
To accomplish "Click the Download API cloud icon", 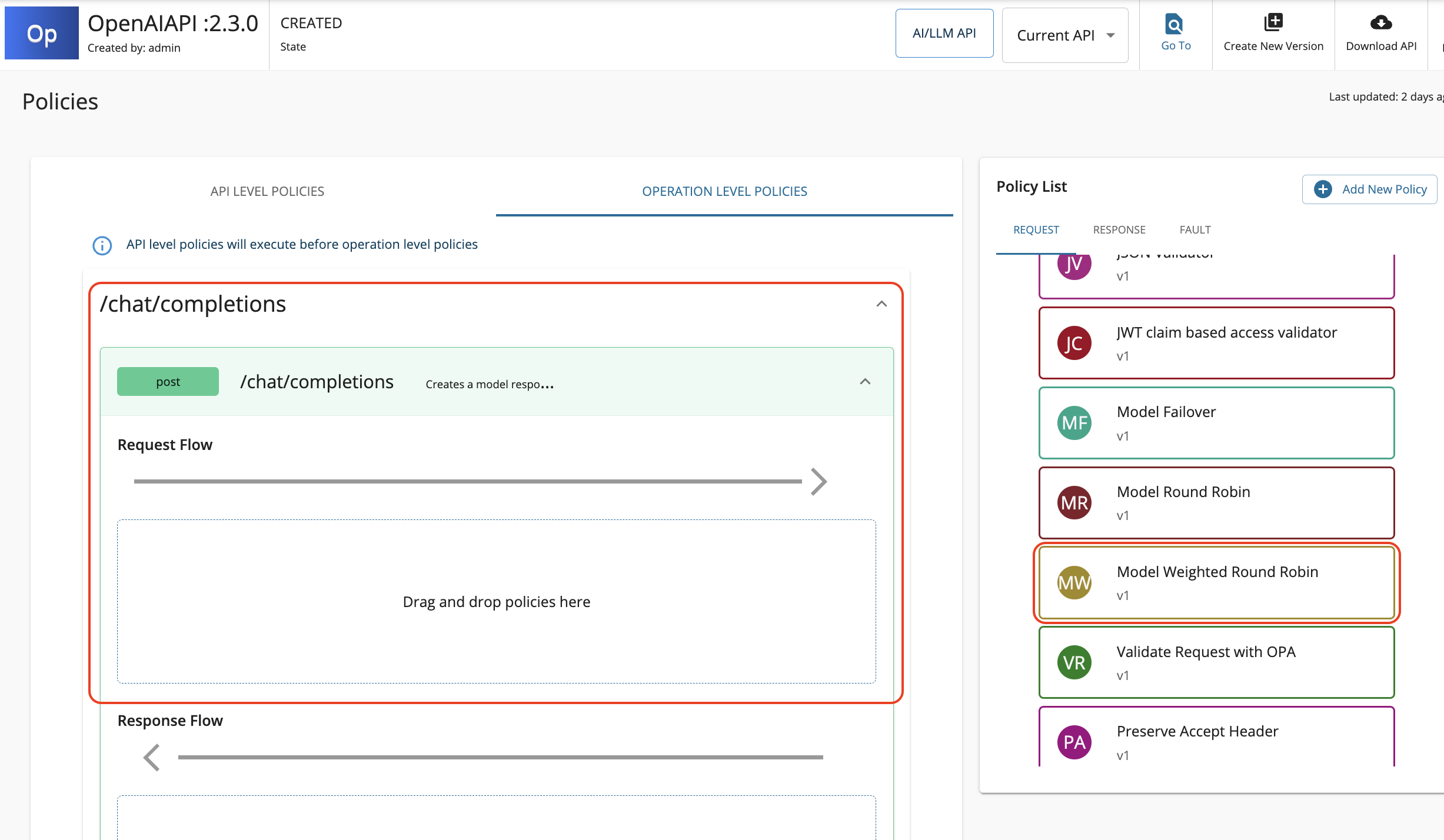I will click(x=1380, y=23).
